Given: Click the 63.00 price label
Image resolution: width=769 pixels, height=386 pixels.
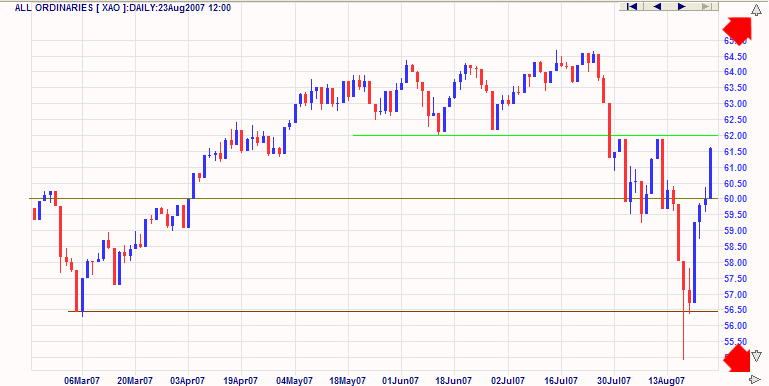Looking at the screenshot, I should [735, 104].
